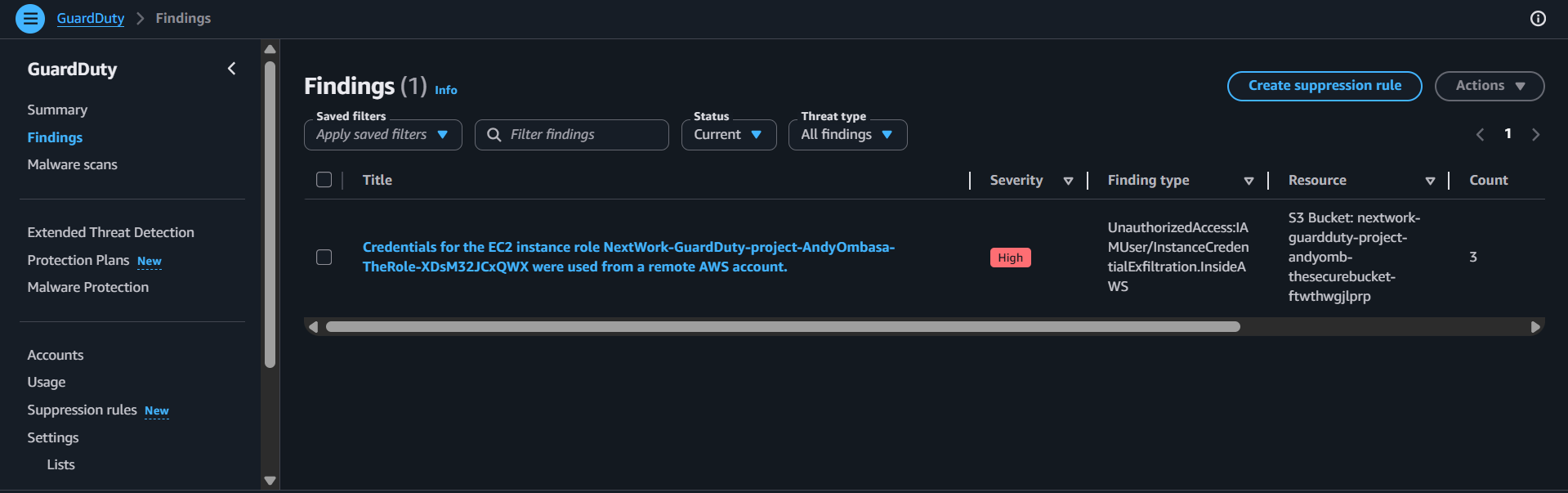
Task: Open Settings in the sidebar
Action: pos(53,437)
